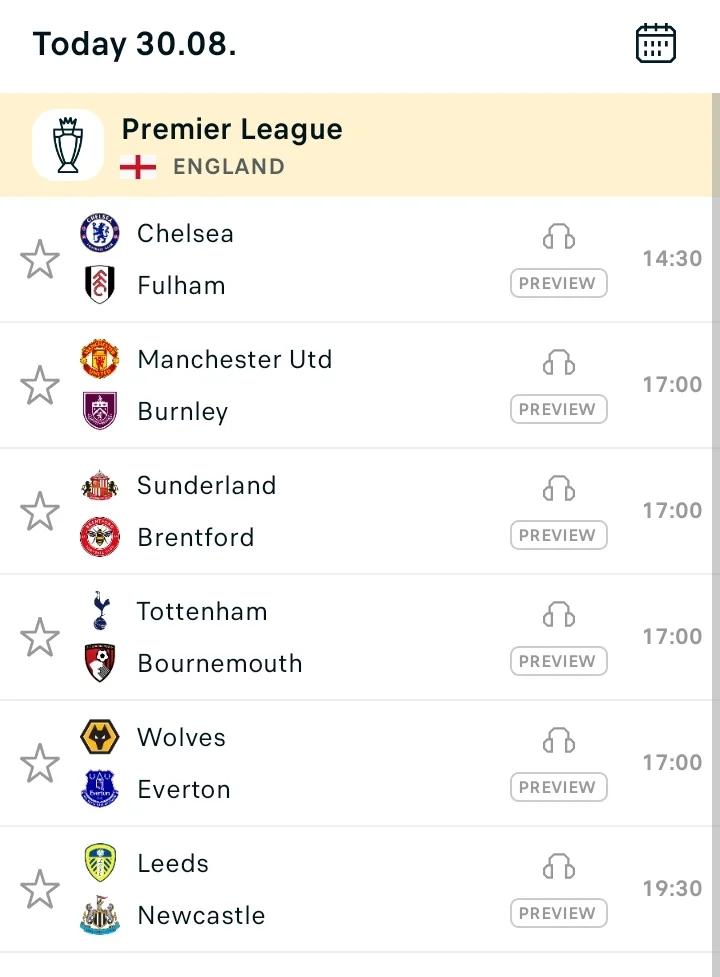720x977 pixels.
Task: Select the Manchester Utd team name
Action: tap(235, 360)
